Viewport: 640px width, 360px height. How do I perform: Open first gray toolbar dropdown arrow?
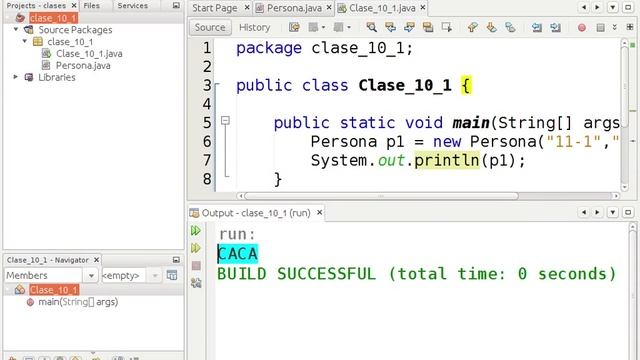(323, 27)
